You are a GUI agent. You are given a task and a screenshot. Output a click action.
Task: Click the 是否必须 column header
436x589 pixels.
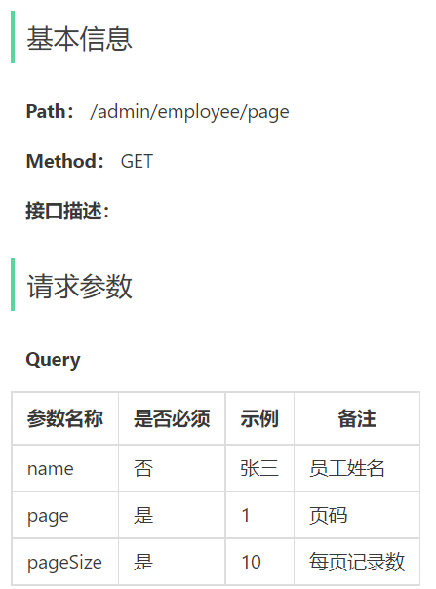172,418
